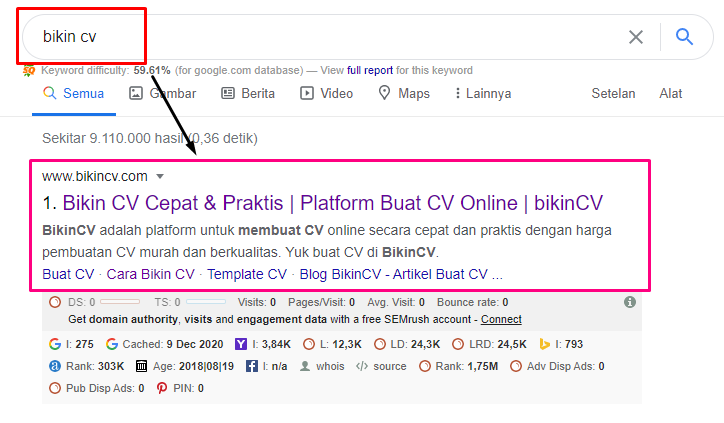Click Google index icon with value 275
Screen dimensions: 724x423
55,344
